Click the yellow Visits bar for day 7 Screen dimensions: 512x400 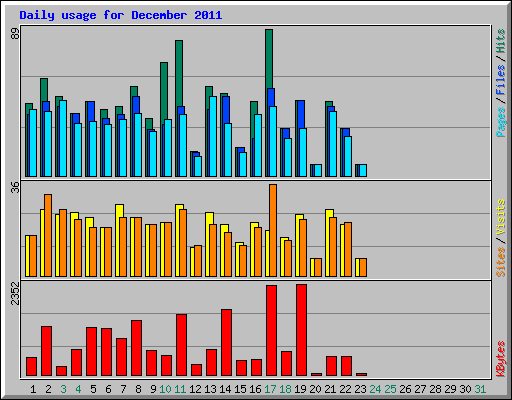(x=119, y=211)
